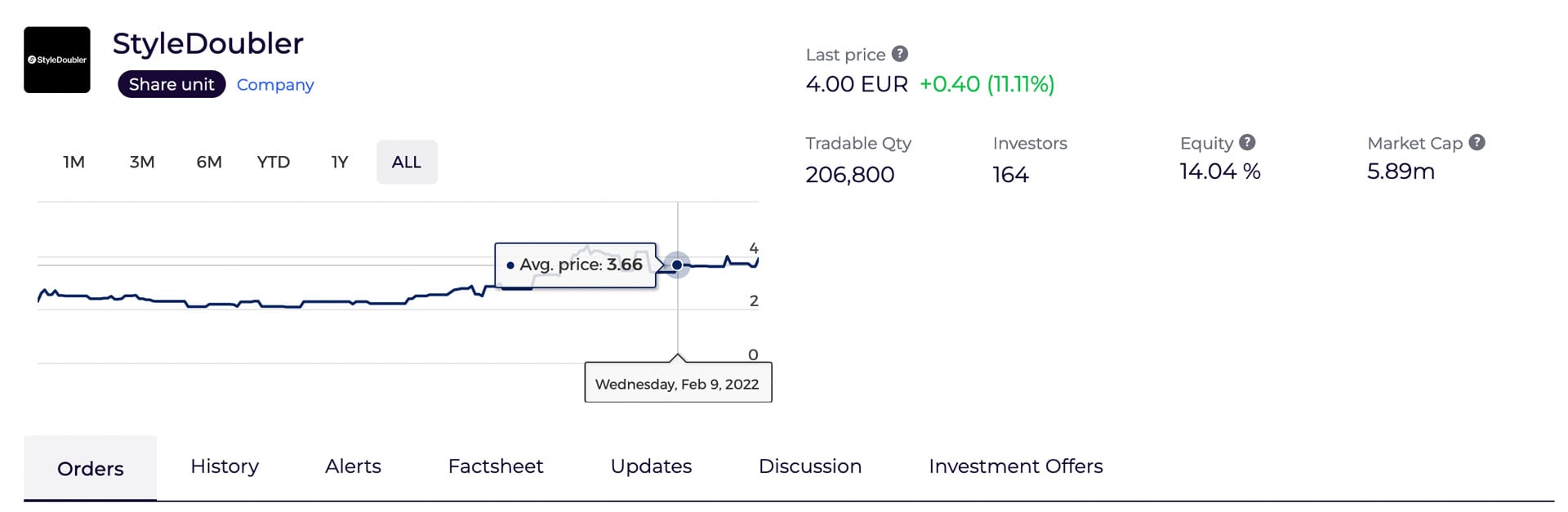Open the Equity help icon
The image size is (1568, 512).
(1247, 142)
